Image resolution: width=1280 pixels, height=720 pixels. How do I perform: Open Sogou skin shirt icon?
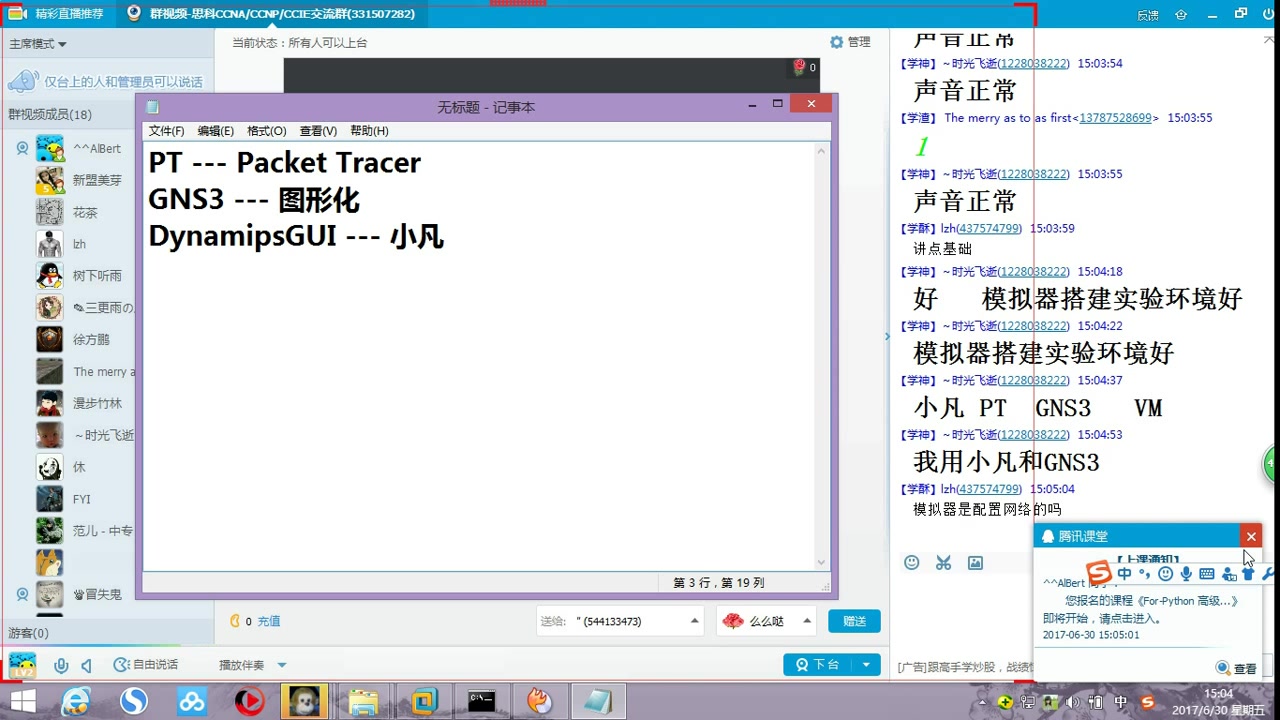(x=1249, y=573)
